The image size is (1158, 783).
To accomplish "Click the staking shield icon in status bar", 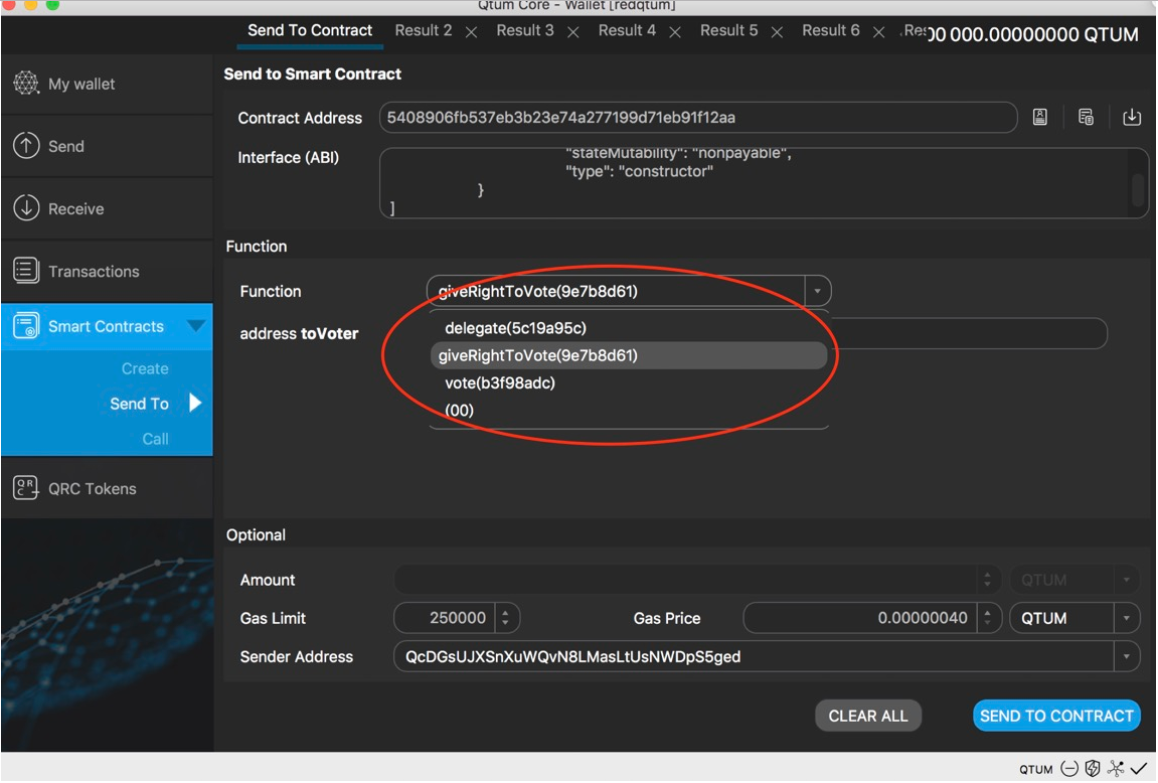I will coord(1093,769).
